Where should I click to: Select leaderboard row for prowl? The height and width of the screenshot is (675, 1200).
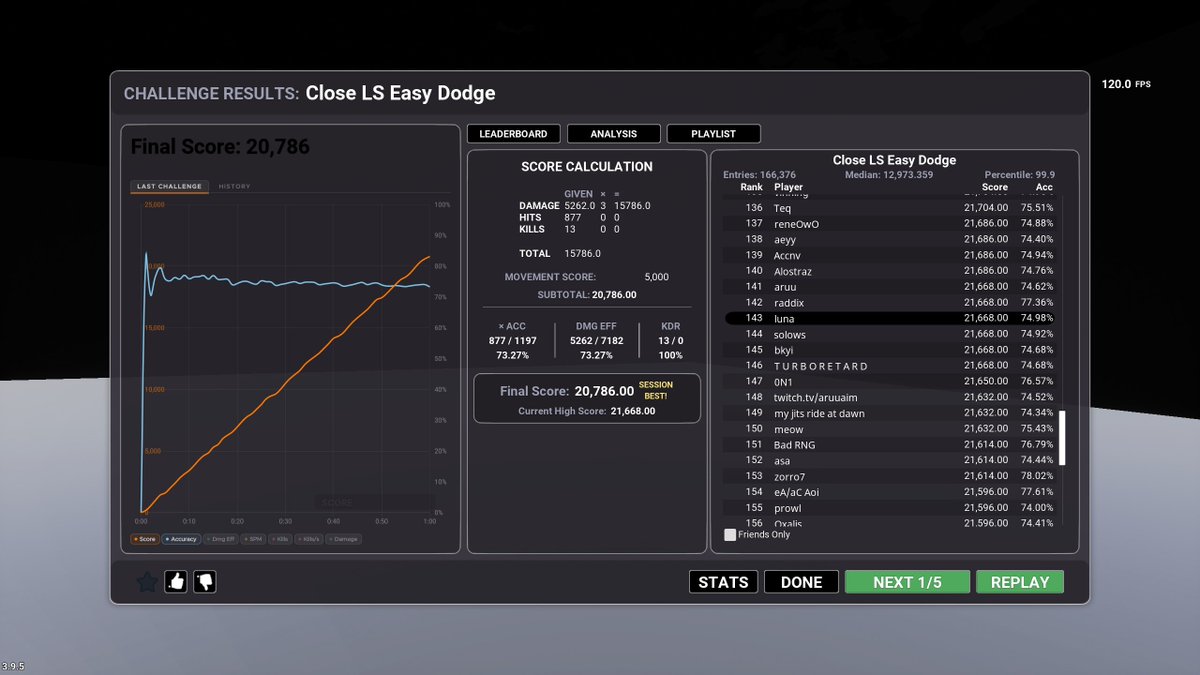[x=889, y=508]
